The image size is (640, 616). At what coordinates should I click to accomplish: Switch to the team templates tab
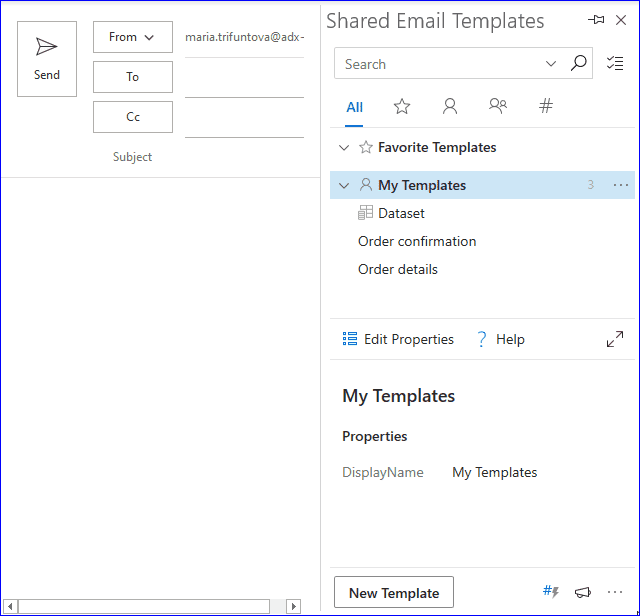tap(498, 106)
